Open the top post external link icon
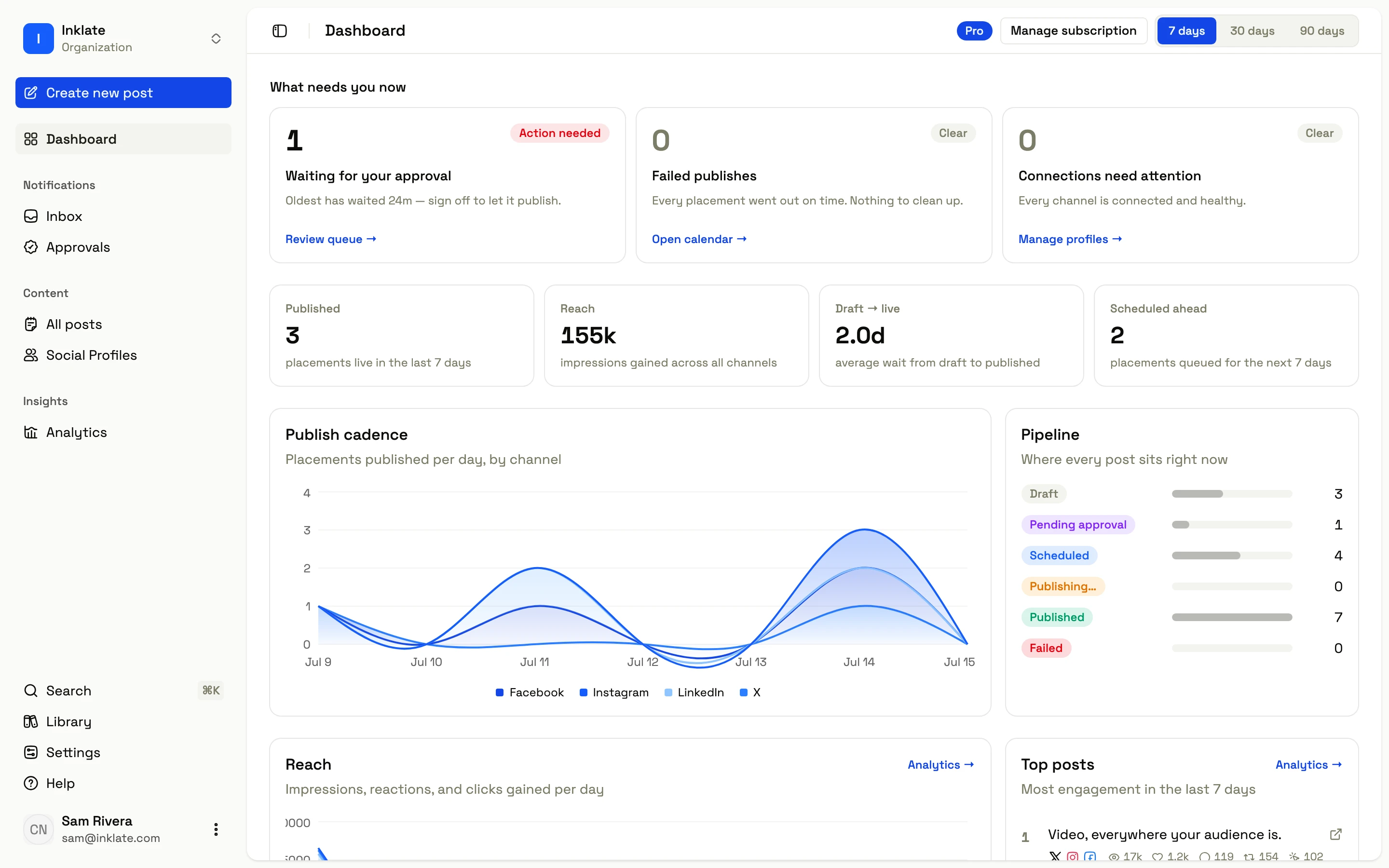The image size is (1389, 868). [x=1335, y=834]
